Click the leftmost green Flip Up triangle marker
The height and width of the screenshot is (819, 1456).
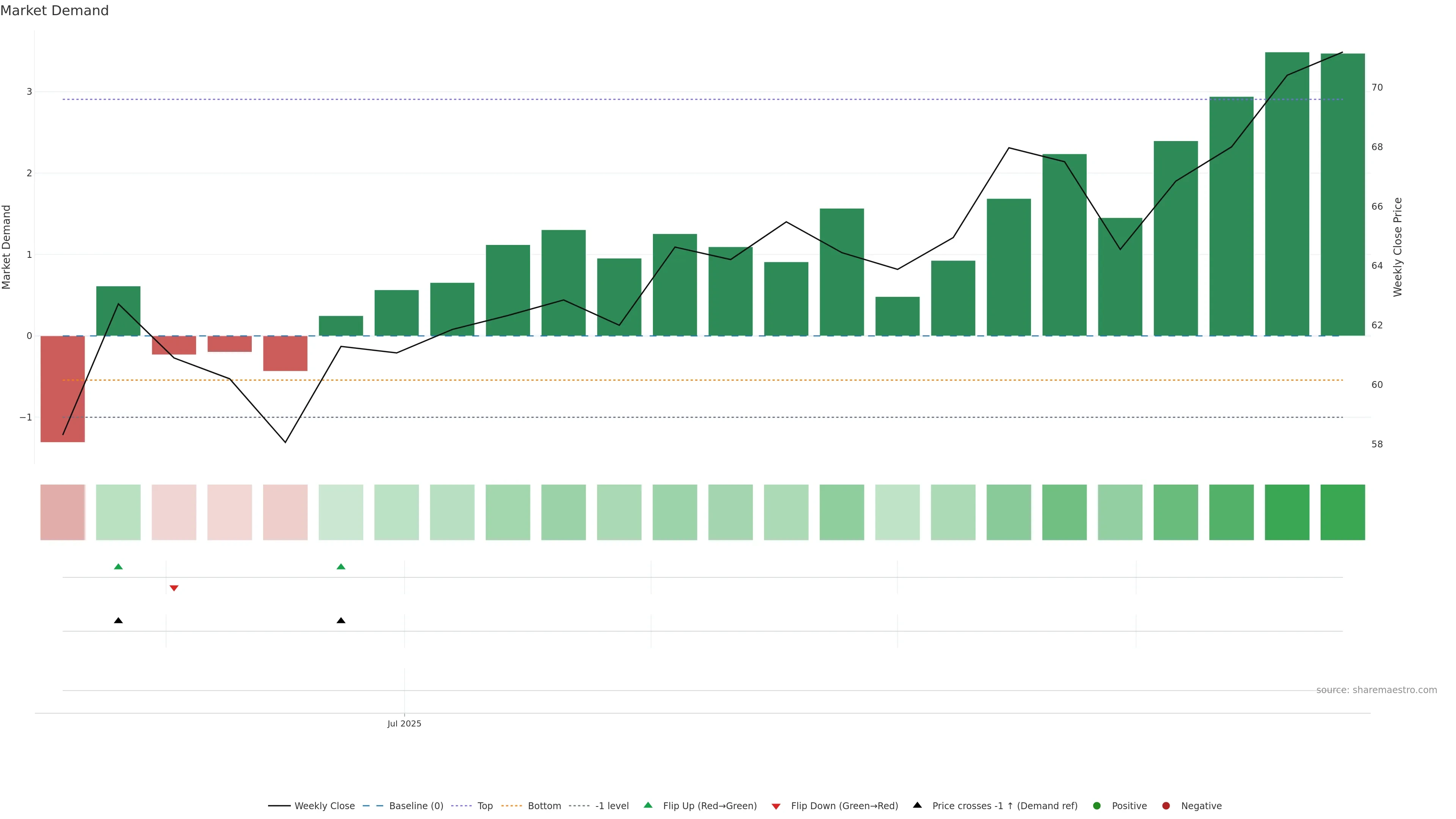click(x=118, y=567)
